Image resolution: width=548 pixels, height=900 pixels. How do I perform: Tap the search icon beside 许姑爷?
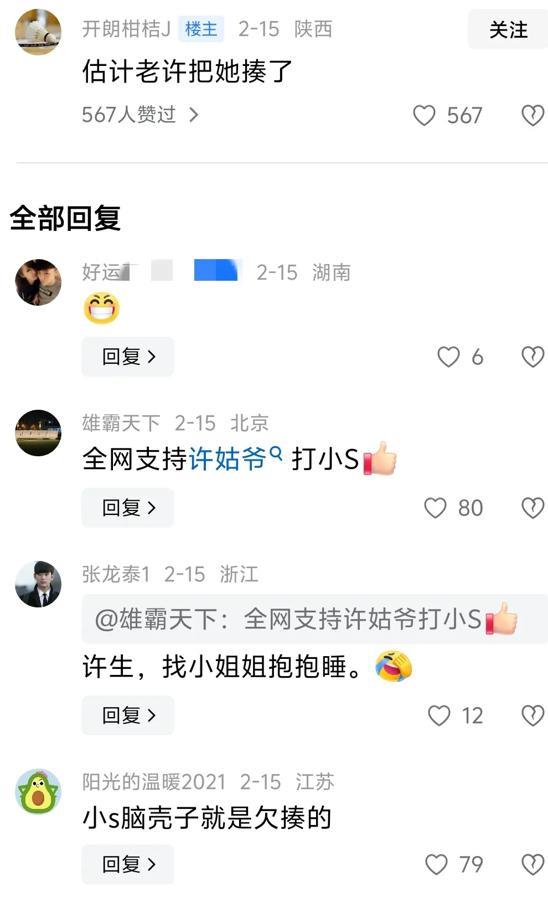pyautogui.click(x=276, y=453)
